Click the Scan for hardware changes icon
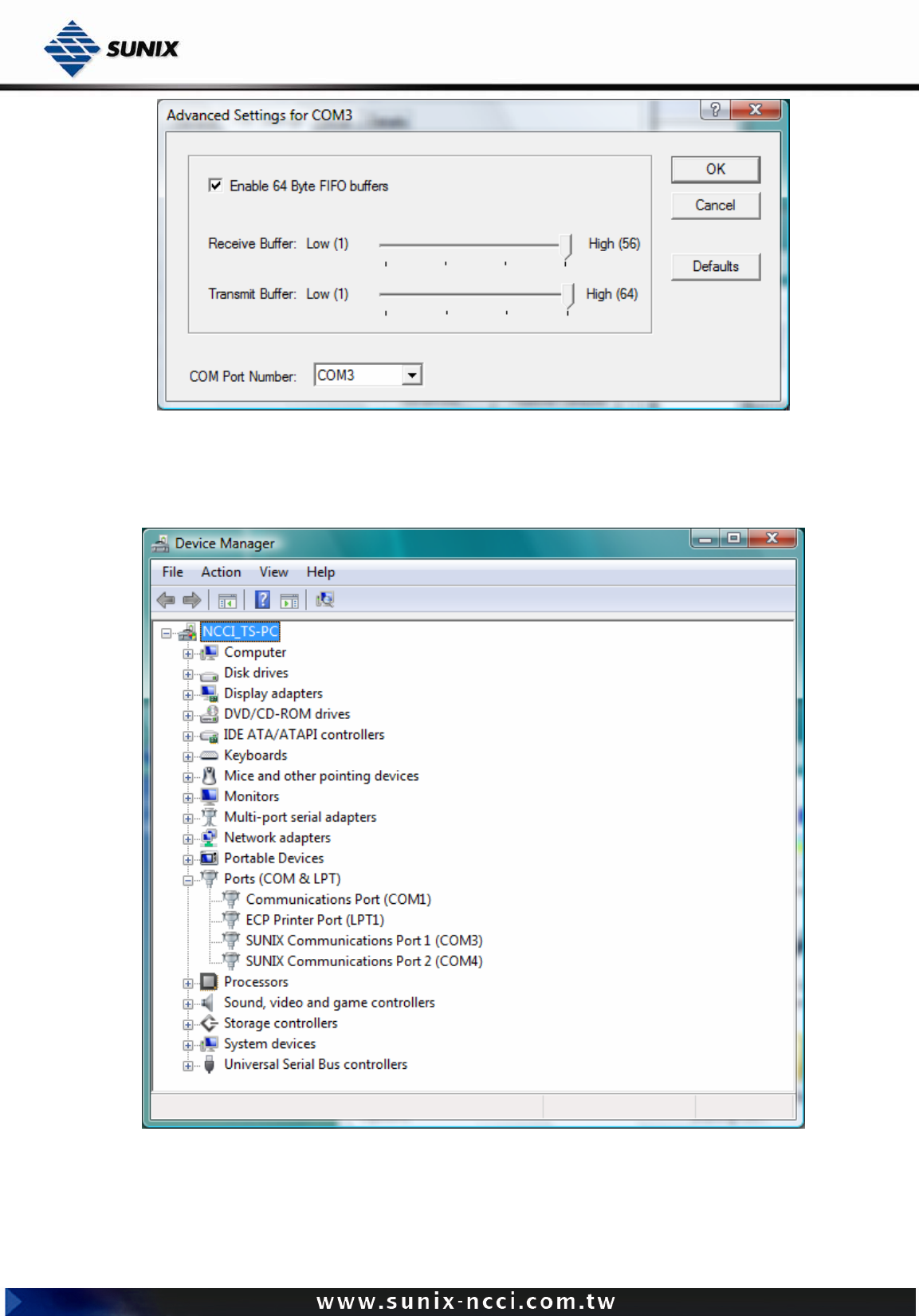The width and height of the screenshot is (919, 1316). (x=324, y=599)
